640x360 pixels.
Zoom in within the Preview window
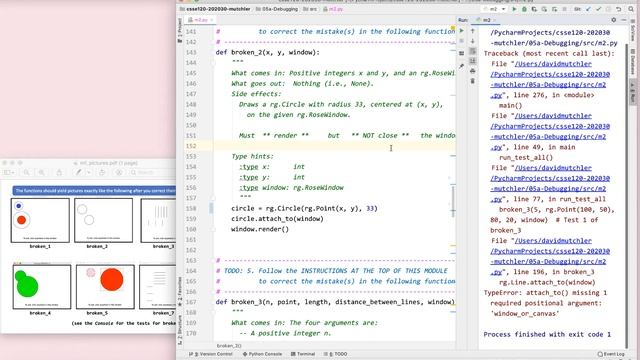(41, 173)
